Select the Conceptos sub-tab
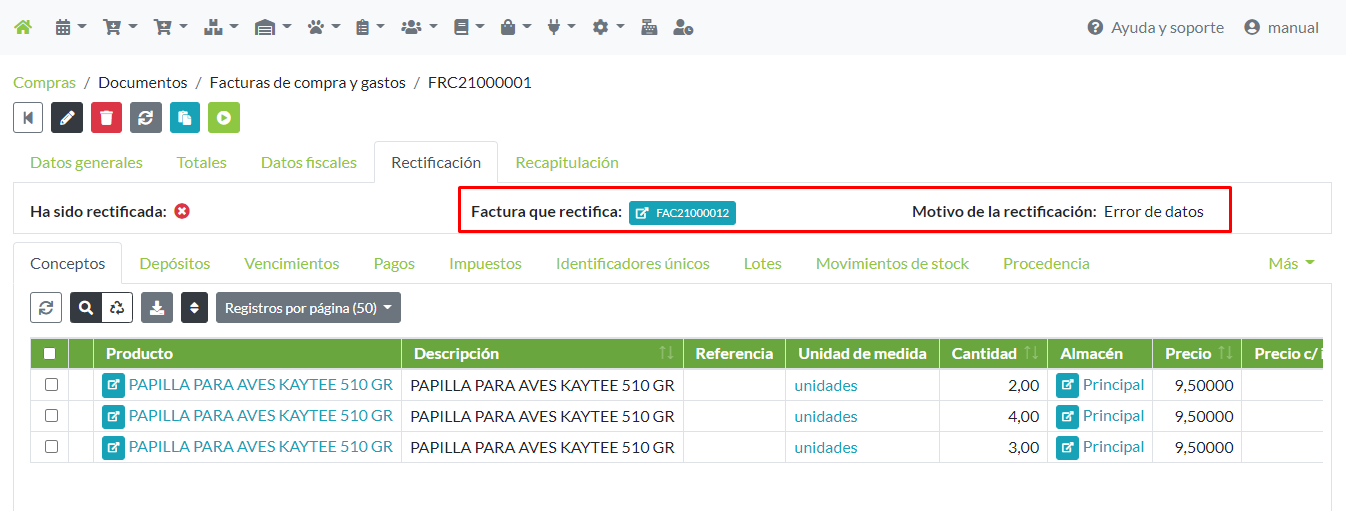 [x=67, y=264]
